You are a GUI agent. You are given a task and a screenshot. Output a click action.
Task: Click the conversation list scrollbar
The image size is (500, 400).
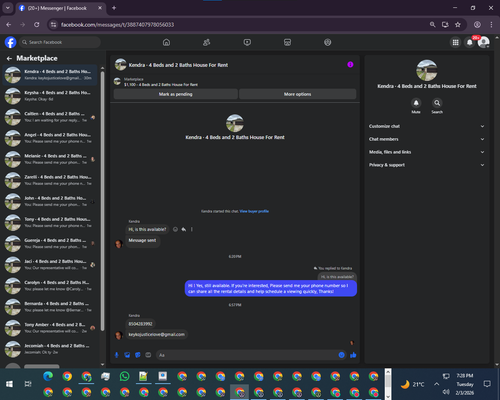tap(102, 200)
